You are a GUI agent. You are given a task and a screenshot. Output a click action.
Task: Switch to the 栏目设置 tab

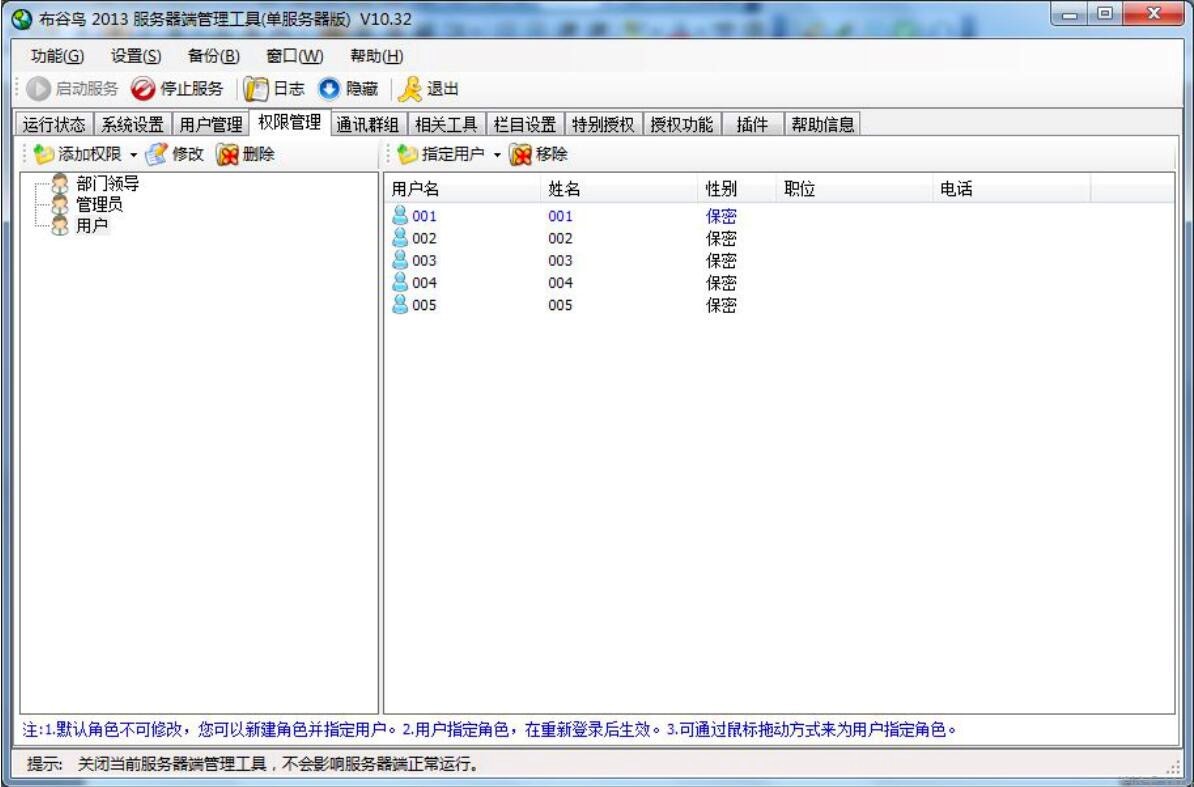click(525, 124)
